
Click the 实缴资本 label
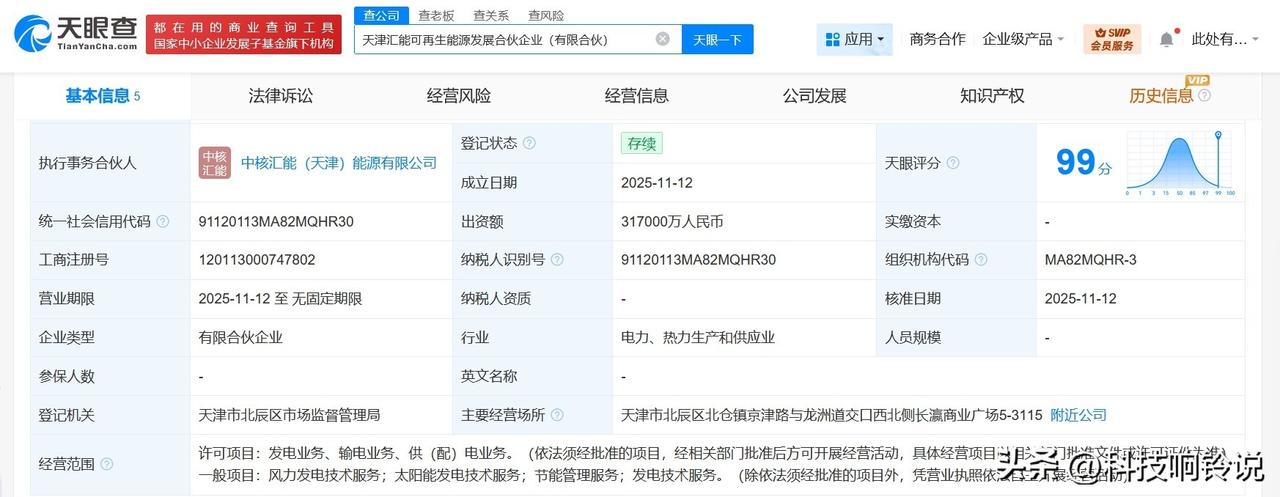click(x=913, y=221)
